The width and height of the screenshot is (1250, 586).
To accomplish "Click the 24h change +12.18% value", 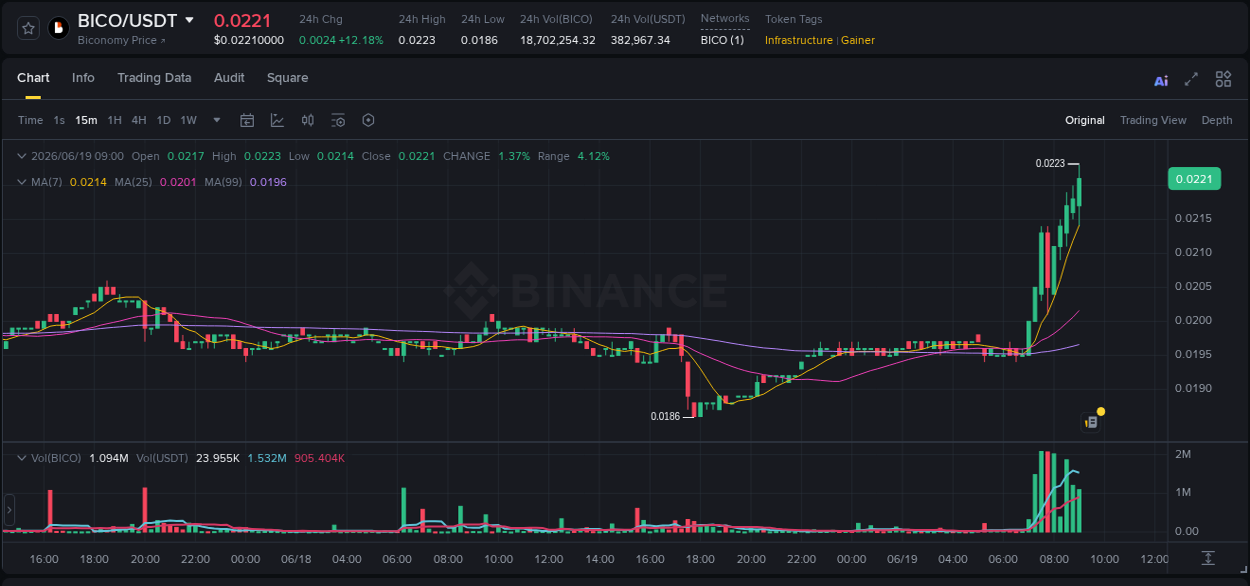I will click(360, 40).
